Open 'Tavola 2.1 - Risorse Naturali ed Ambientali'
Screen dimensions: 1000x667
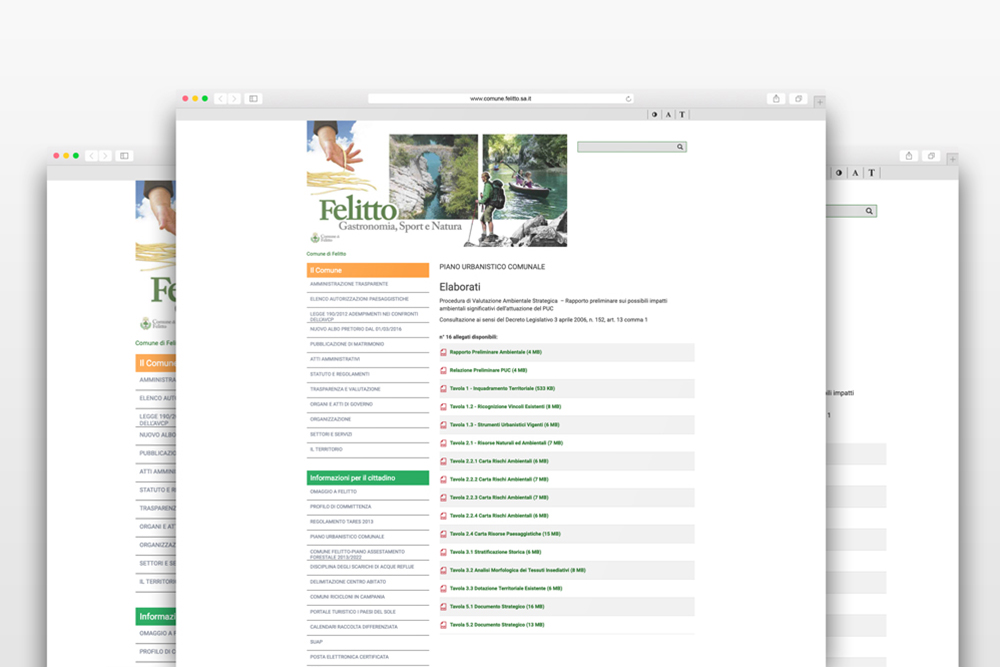[506, 443]
